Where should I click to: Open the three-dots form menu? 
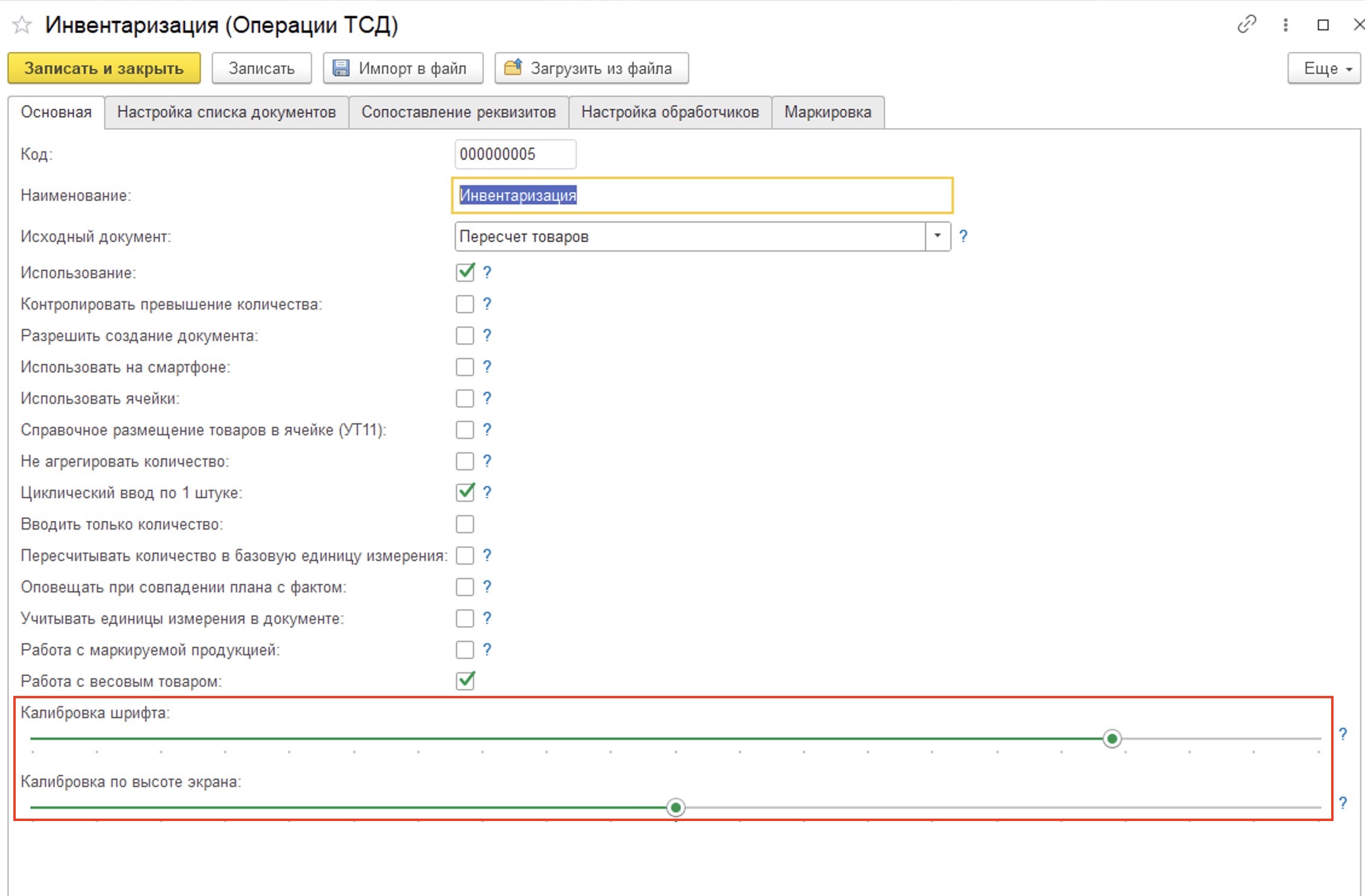tap(1285, 25)
